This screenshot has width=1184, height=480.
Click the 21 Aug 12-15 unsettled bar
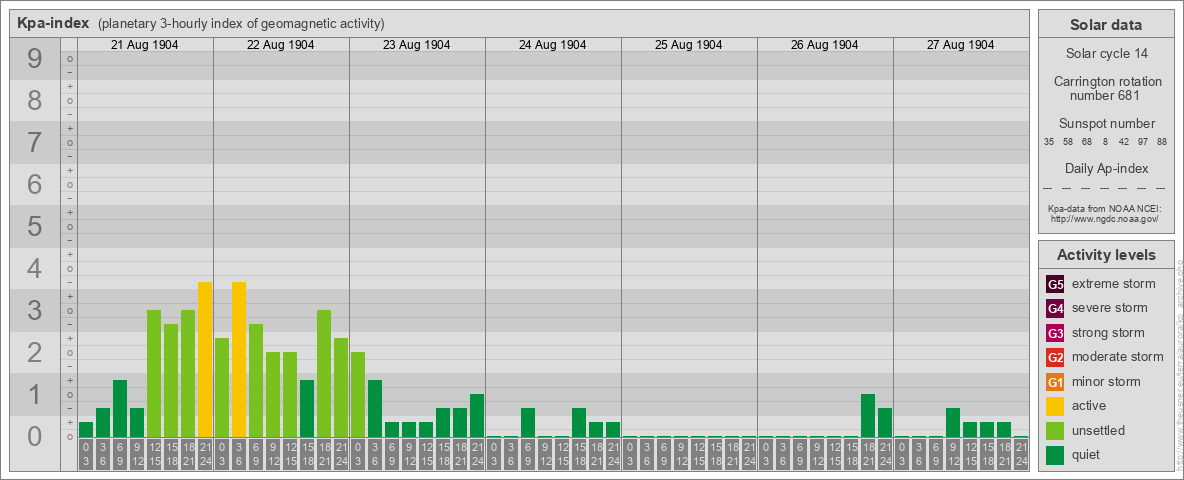point(154,374)
